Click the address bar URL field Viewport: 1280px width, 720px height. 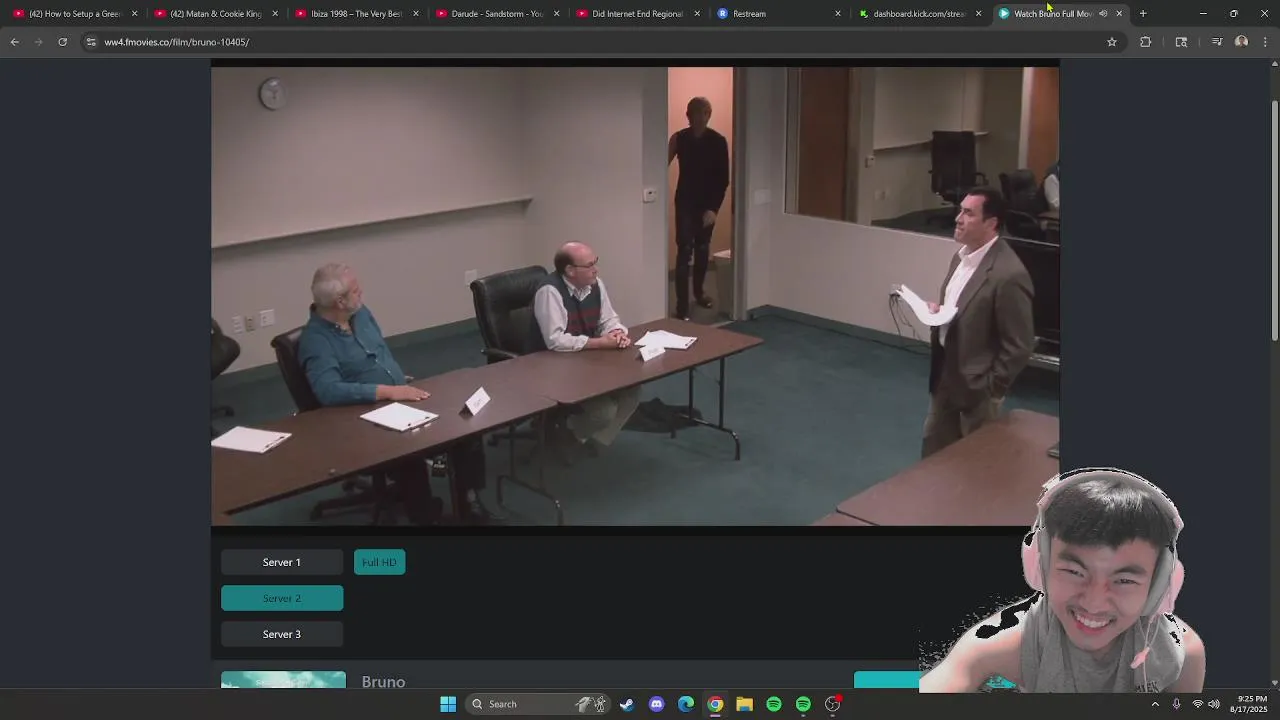point(600,42)
